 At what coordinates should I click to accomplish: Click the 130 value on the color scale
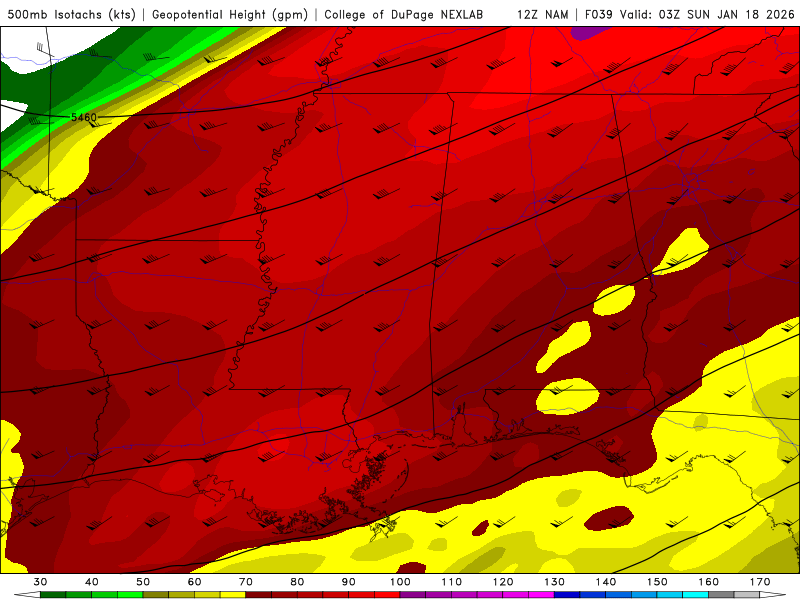tap(555, 582)
